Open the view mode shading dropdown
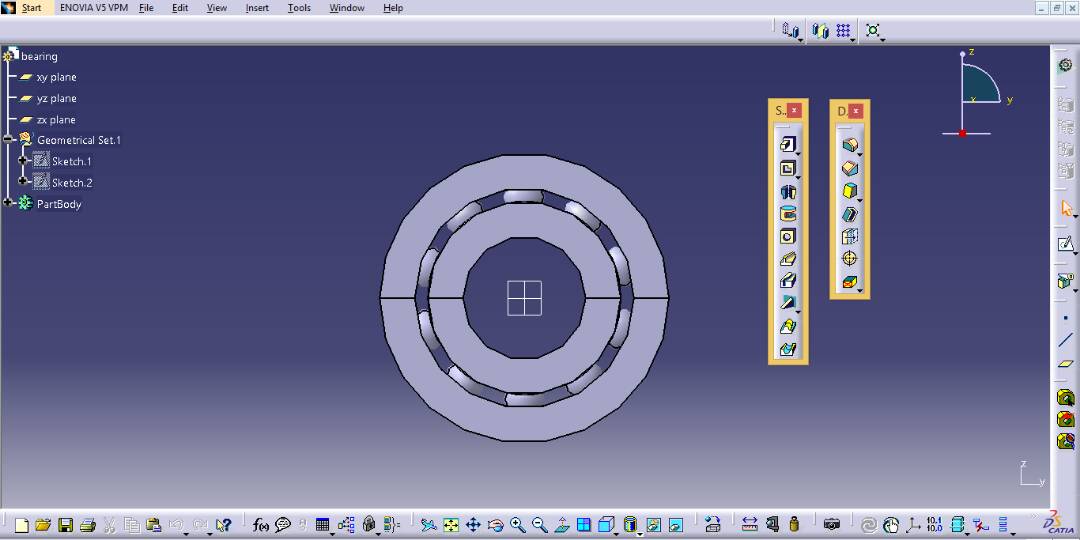 640,533
